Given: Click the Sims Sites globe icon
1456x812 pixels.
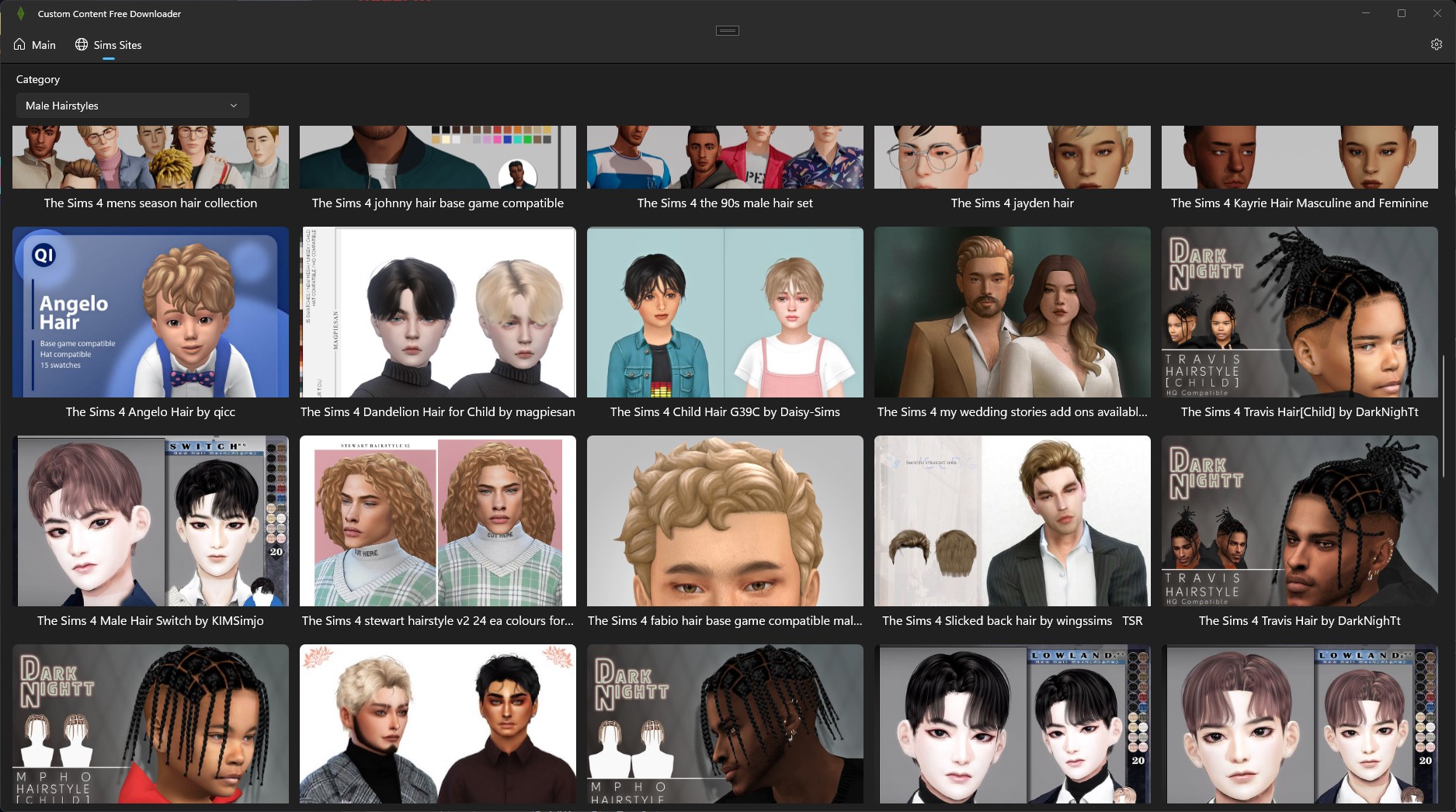Looking at the screenshot, I should click(82, 44).
